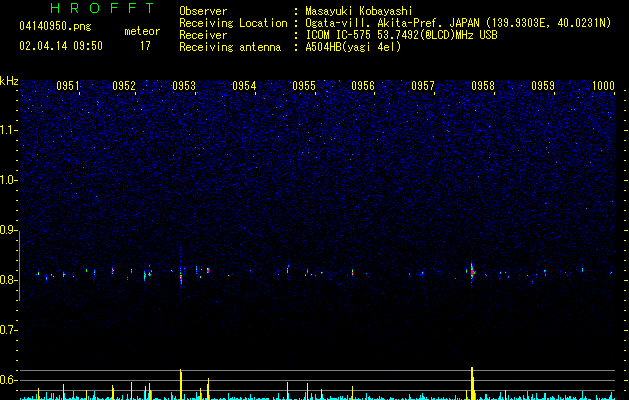Image resolution: width=629 pixels, height=400 pixels.
Task: Click the 0957 time marker
Action: [x=423, y=85]
